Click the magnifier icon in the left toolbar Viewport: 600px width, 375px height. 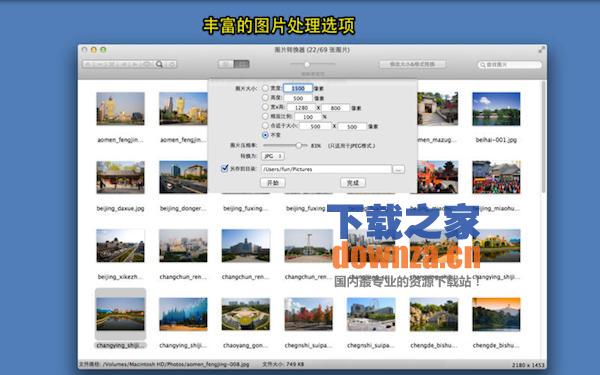click(x=159, y=64)
